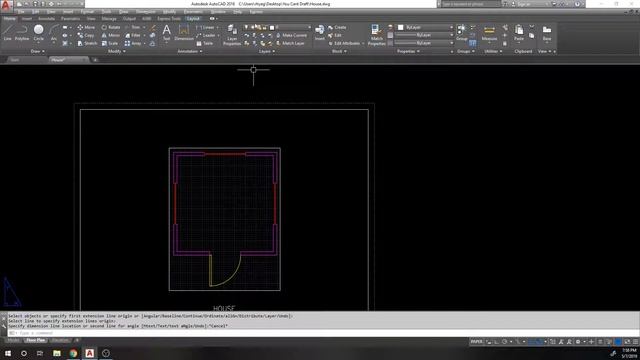Toggle PAPER space status button

click(476, 342)
